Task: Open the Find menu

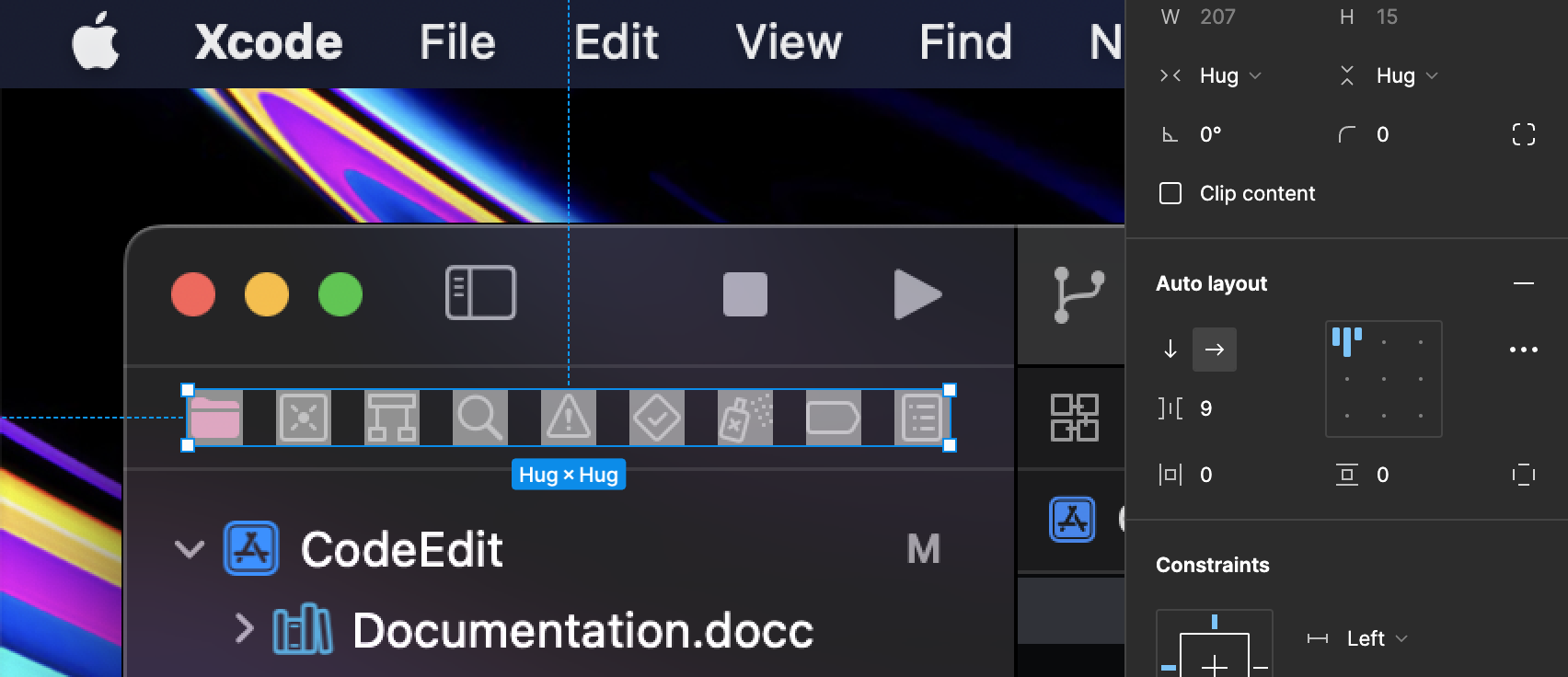Action: (965, 42)
